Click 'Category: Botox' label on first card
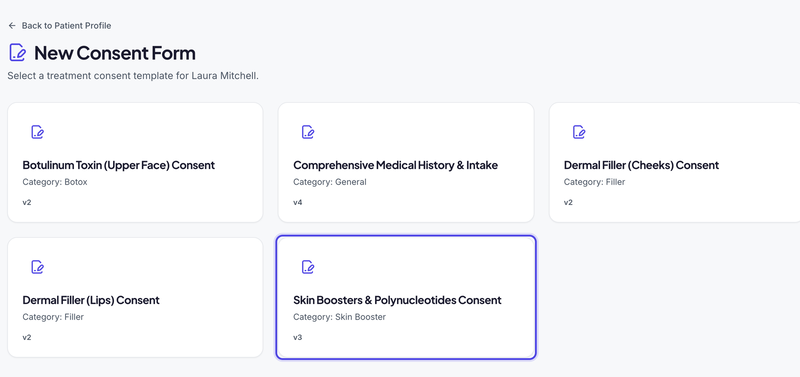 click(x=55, y=182)
